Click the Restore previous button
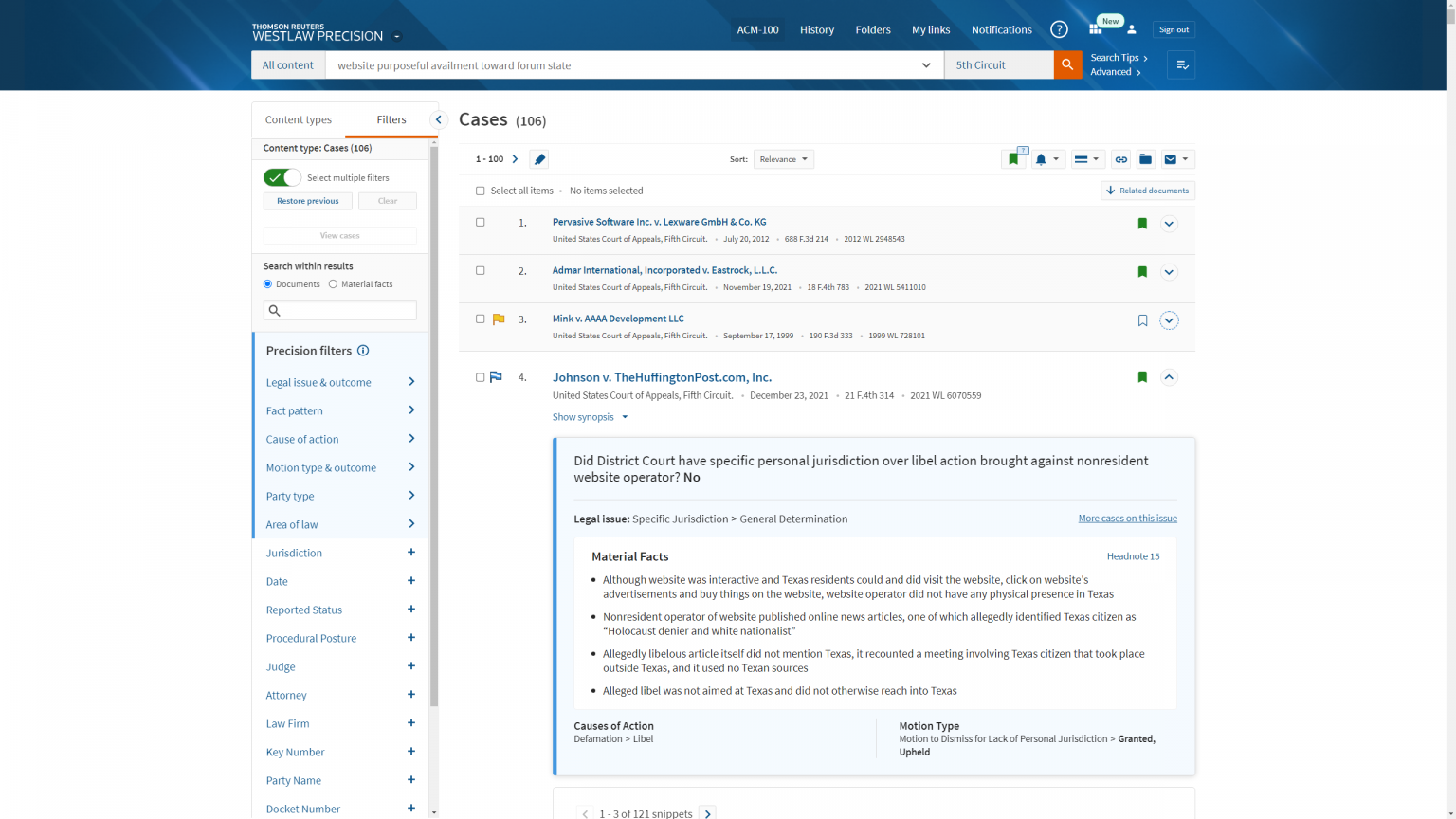 coord(307,201)
